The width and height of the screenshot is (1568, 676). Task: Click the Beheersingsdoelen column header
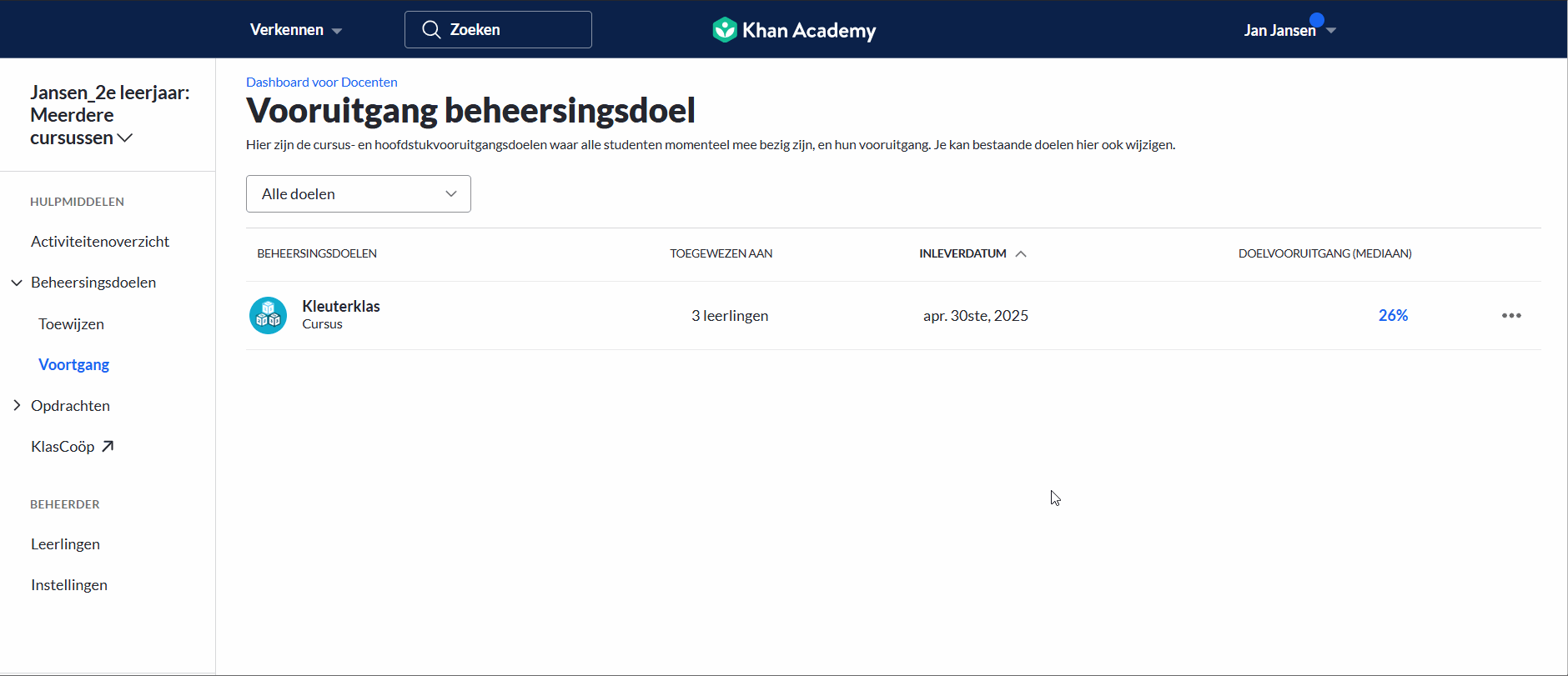(317, 253)
